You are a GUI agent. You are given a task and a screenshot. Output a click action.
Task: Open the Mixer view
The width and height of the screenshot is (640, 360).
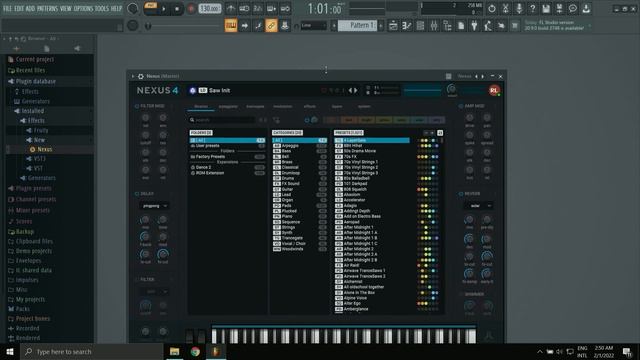[x=434, y=26]
